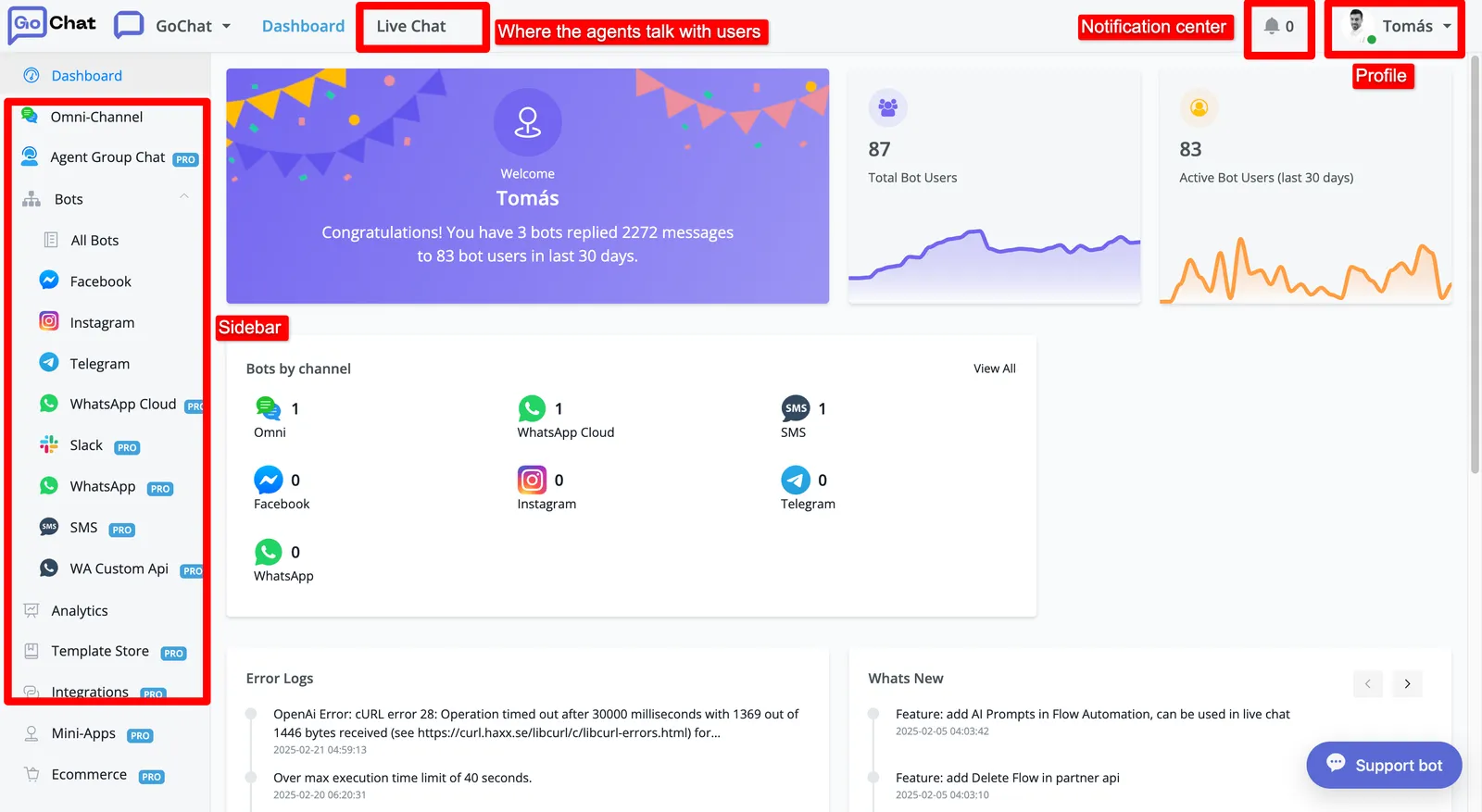Show next Whats New item

click(x=1407, y=684)
